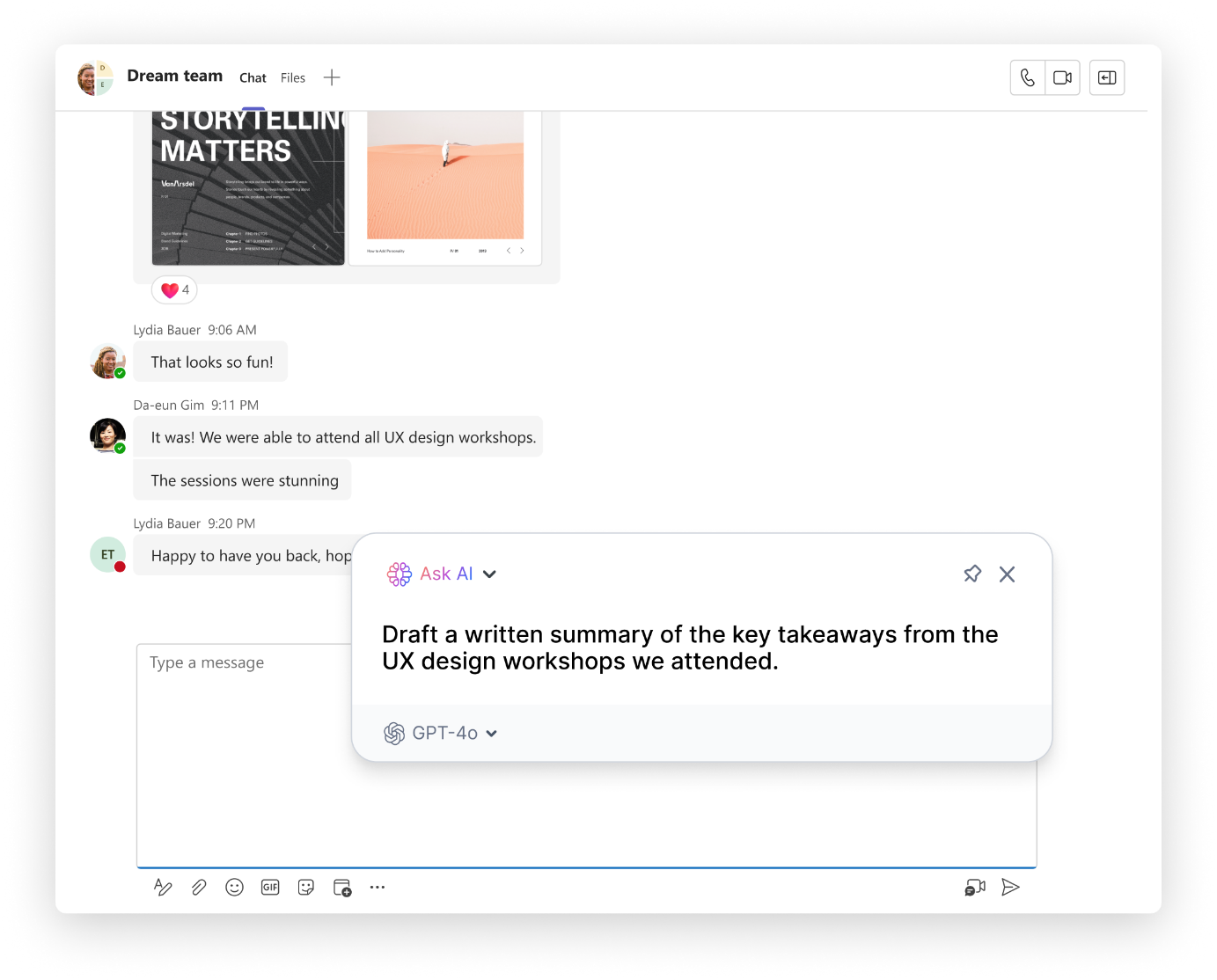Click Lydia Bauer 9:06 AM sender name
1217x980 pixels.
(167, 330)
